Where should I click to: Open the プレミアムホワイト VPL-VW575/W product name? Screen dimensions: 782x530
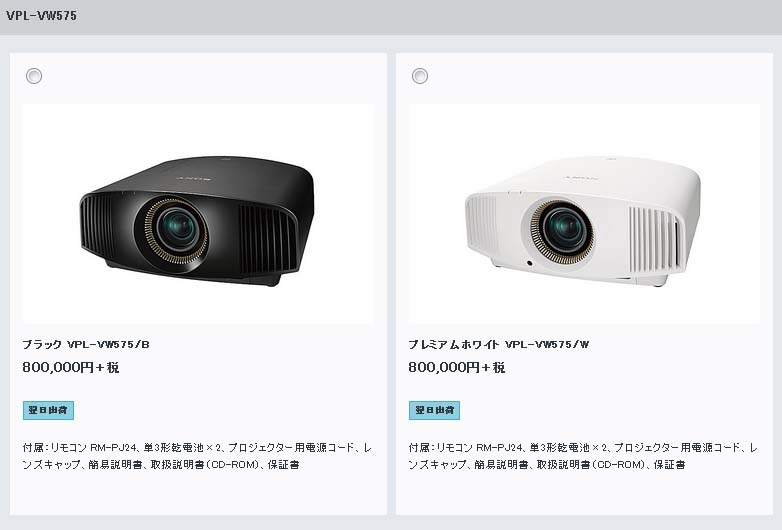tap(499, 344)
